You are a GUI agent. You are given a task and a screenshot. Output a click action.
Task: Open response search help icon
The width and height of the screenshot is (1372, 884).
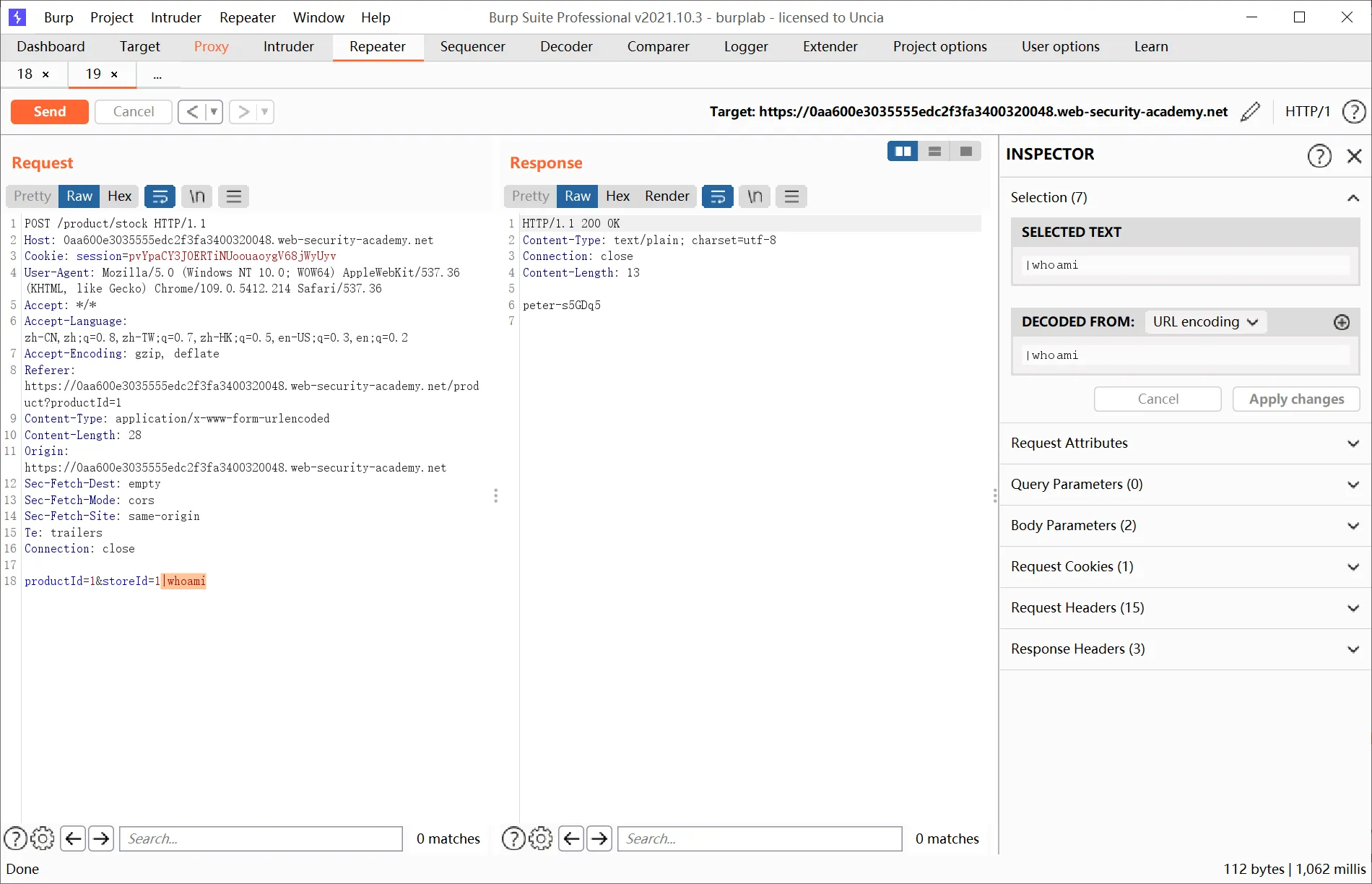[x=513, y=838]
